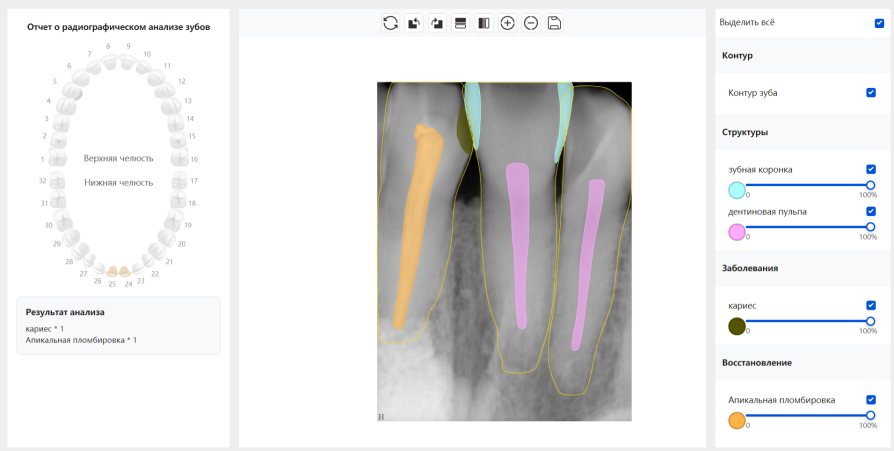Screen dimensions: 894x451
Task: Select highlighted tooth 25 in dental chart
Action: coord(113,271)
